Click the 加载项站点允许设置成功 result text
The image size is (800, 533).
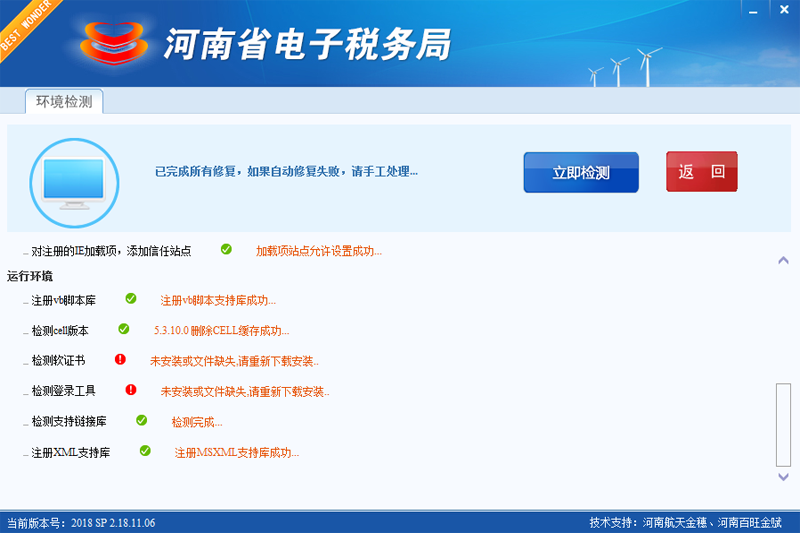(x=318, y=251)
